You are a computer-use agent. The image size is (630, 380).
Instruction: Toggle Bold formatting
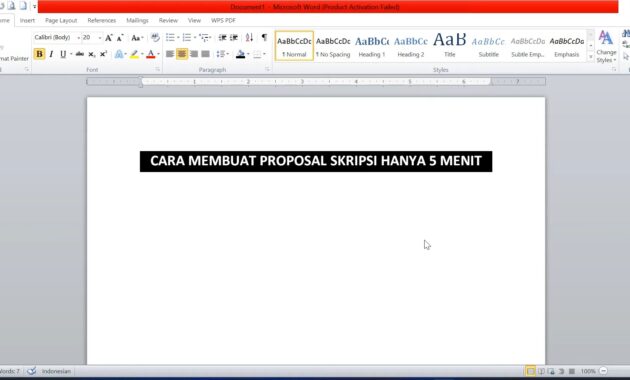[39, 54]
